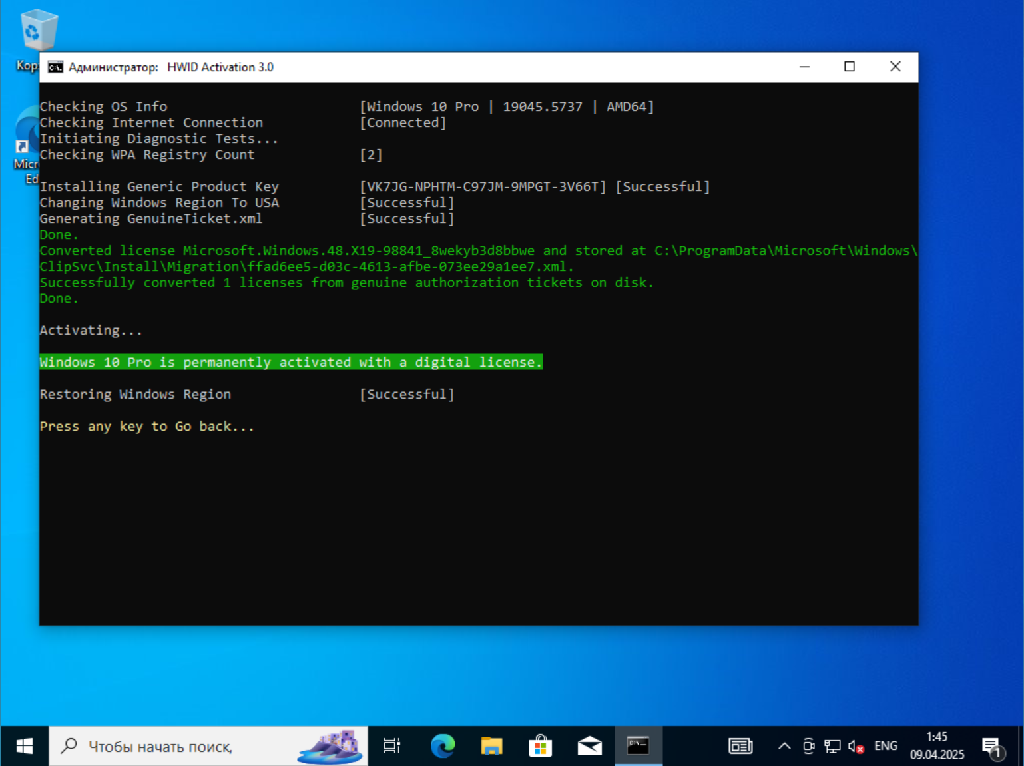Image resolution: width=1024 pixels, height=766 pixels.
Task: Minimize the HWID Activation window
Action: point(805,67)
